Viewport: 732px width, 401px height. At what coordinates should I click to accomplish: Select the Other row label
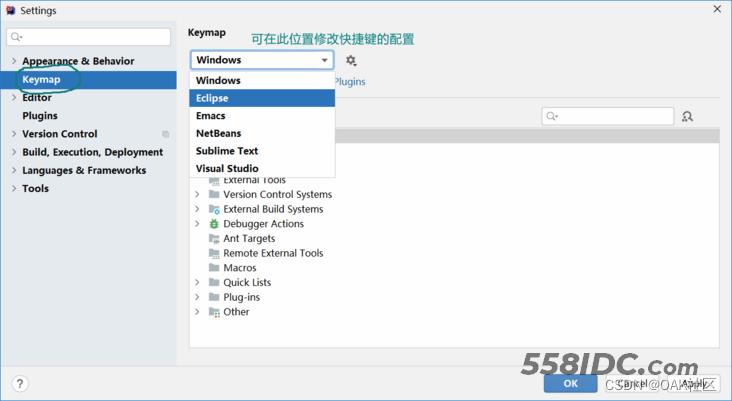pyautogui.click(x=236, y=312)
